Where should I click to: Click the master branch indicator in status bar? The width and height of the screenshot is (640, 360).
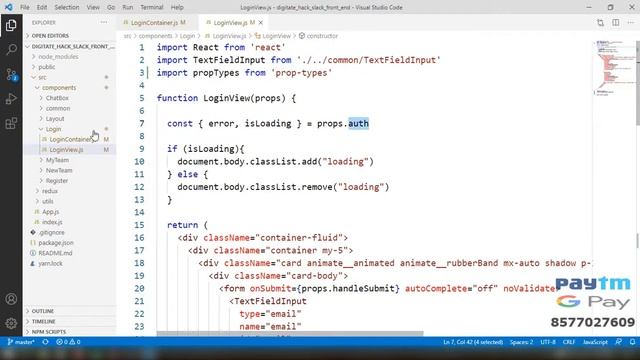(21, 342)
